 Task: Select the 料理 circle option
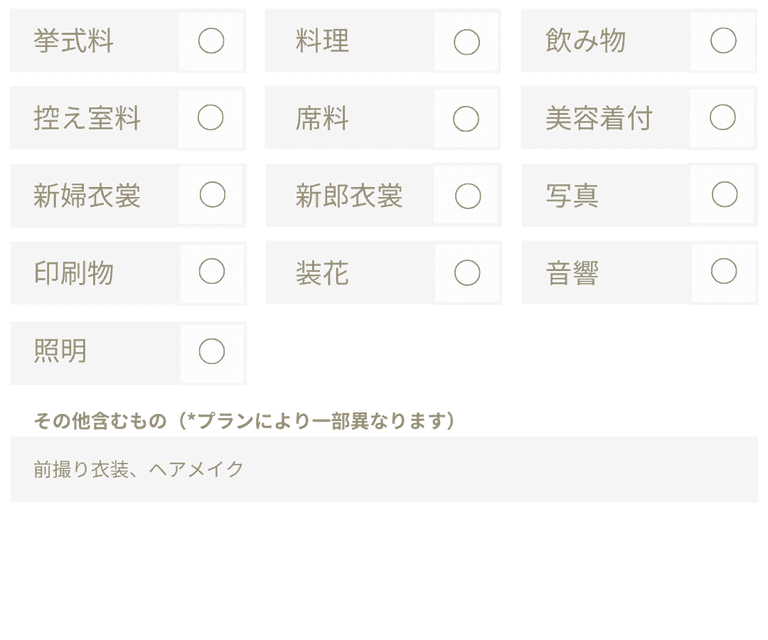pos(467,42)
